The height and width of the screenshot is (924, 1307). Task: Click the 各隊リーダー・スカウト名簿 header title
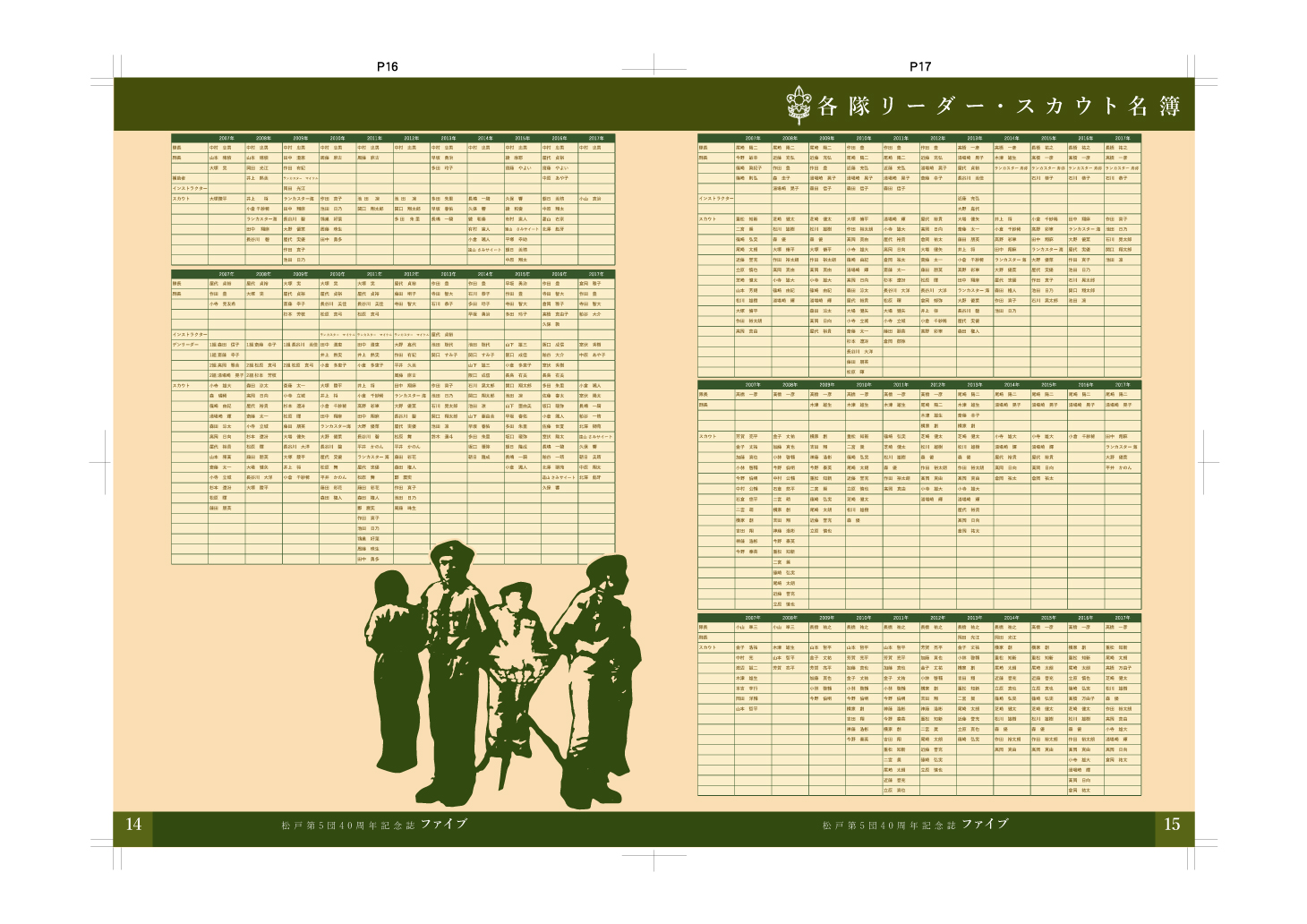point(998,106)
